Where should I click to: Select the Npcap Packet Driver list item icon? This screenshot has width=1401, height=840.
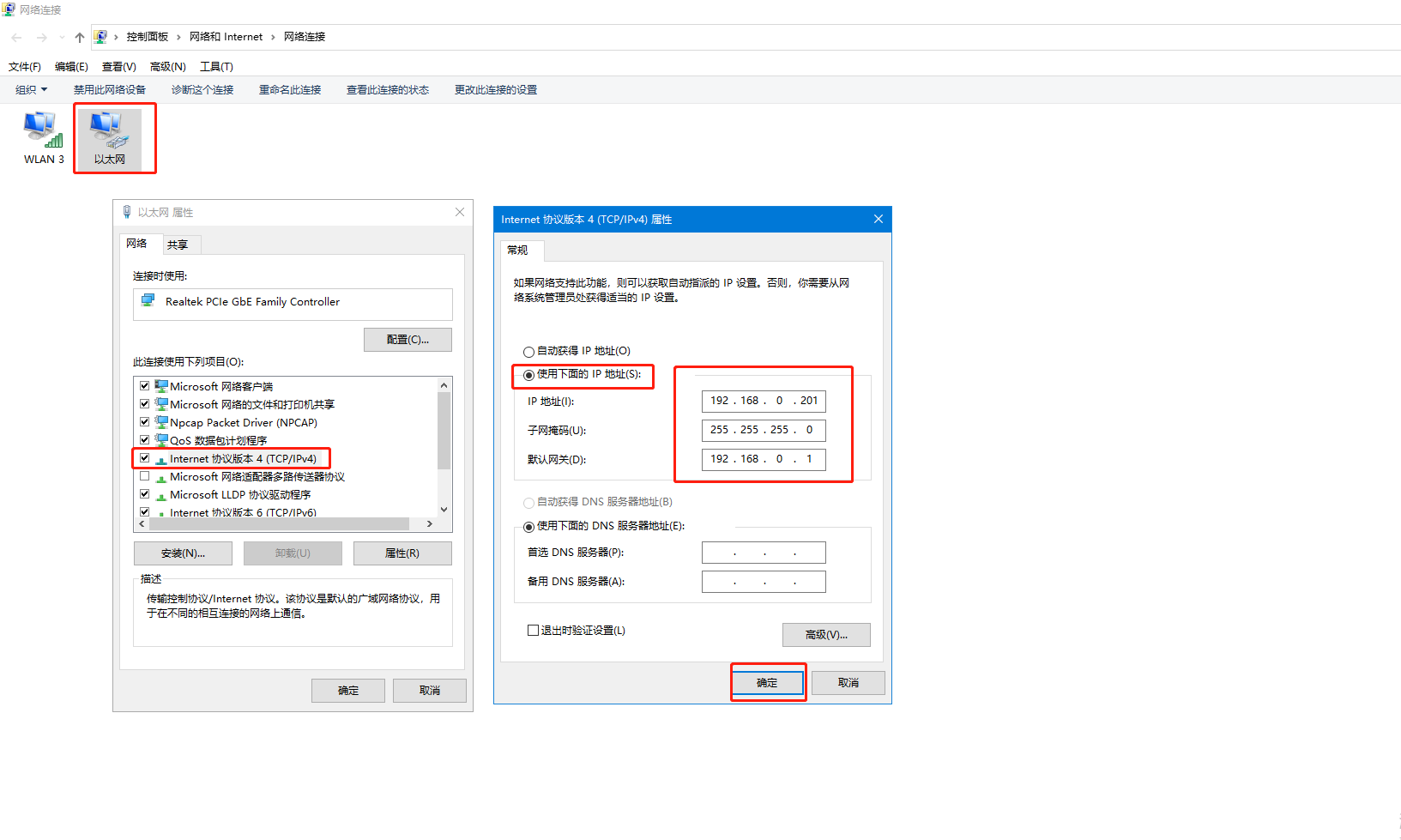click(161, 422)
